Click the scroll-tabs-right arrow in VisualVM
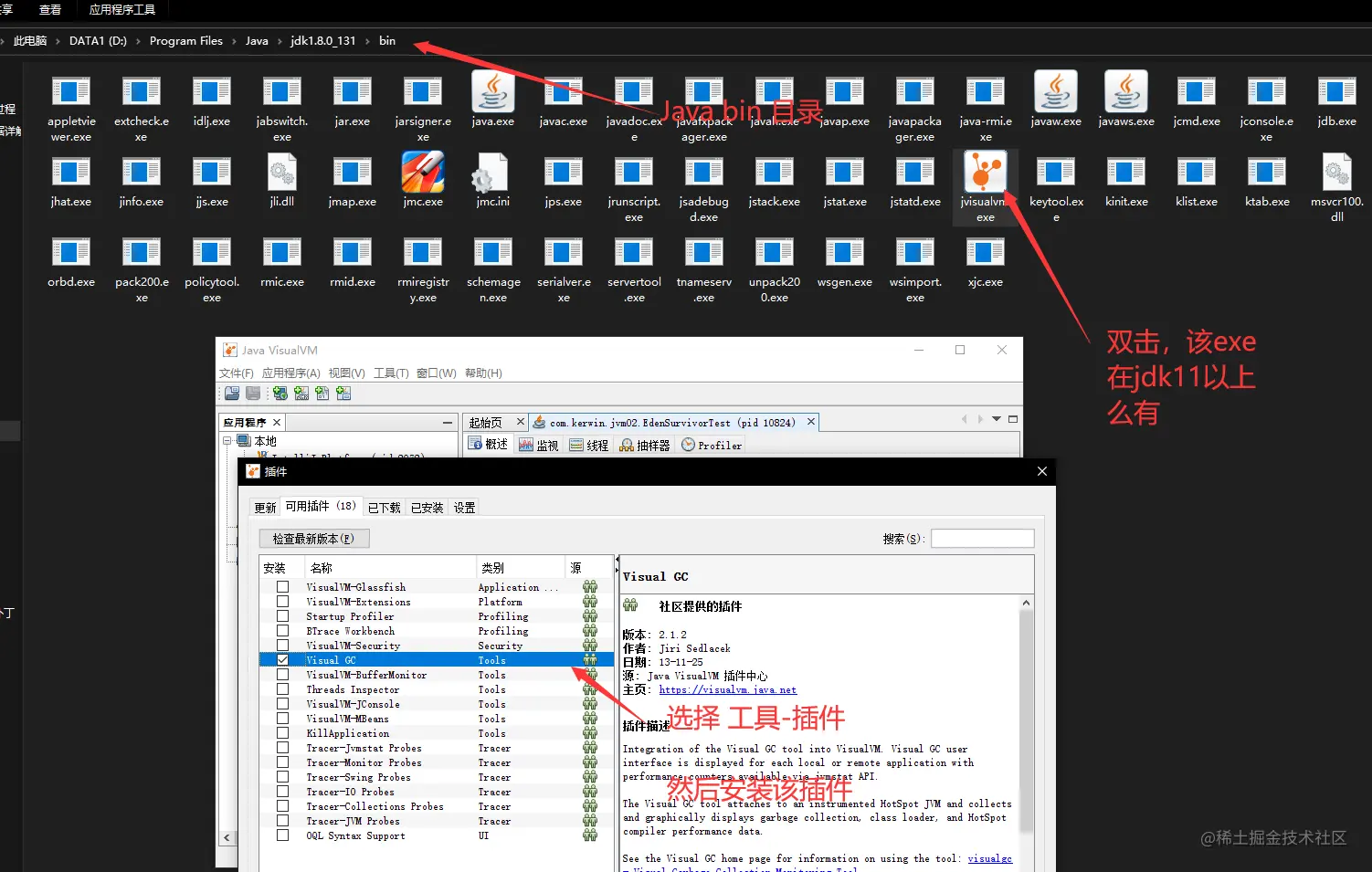Image resolution: width=1372 pixels, height=872 pixels. [980, 419]
